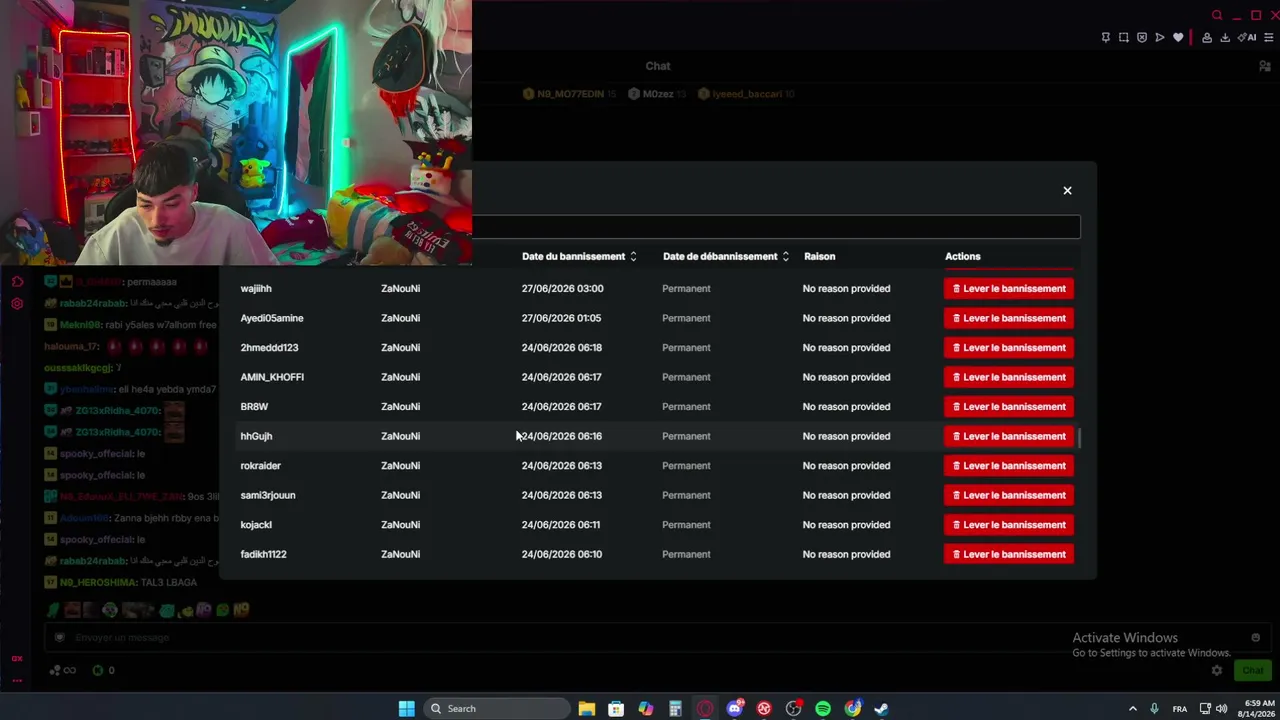Click the Raison column header
This screenshot has height=720, width=1280.
point(819,256)
